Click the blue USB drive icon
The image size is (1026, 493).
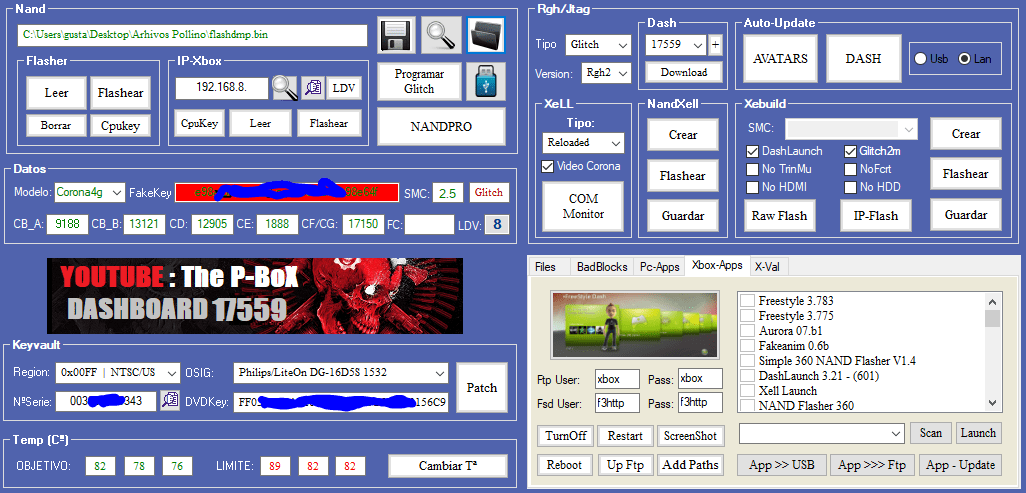487,81
